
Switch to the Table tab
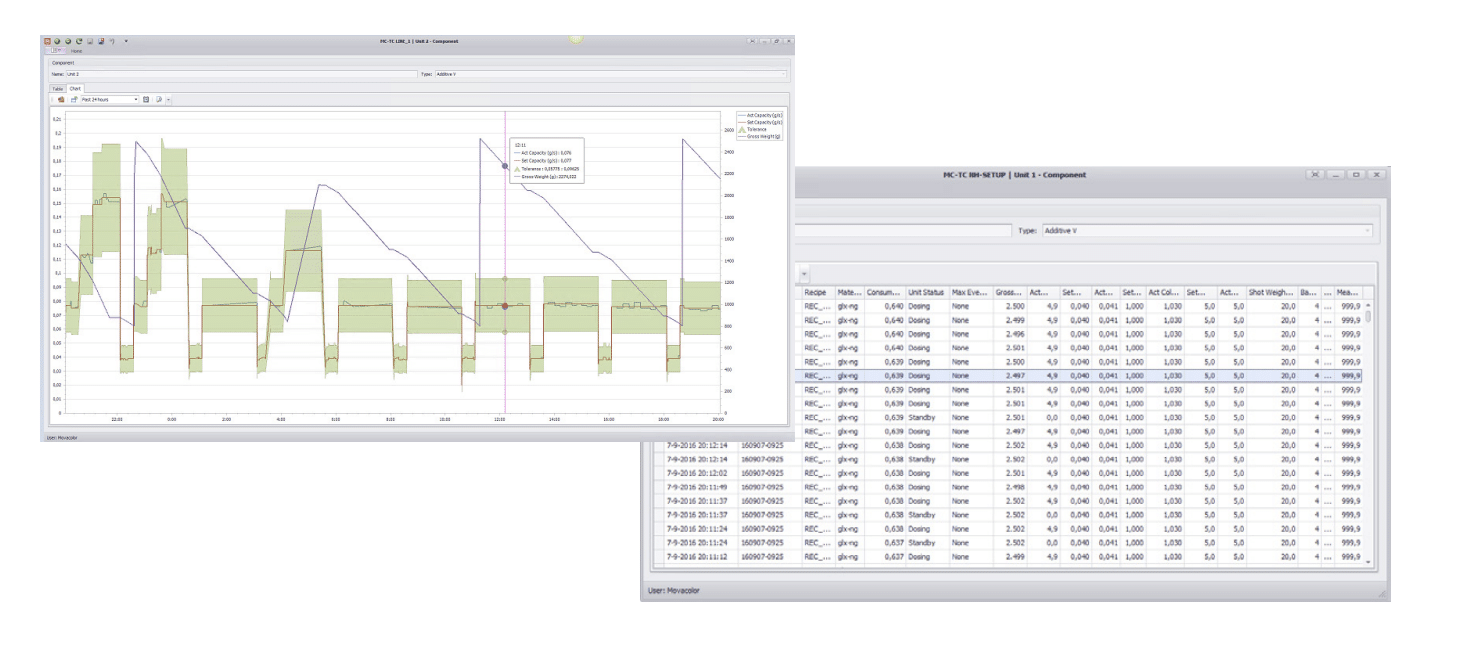(x=57, y=88)
